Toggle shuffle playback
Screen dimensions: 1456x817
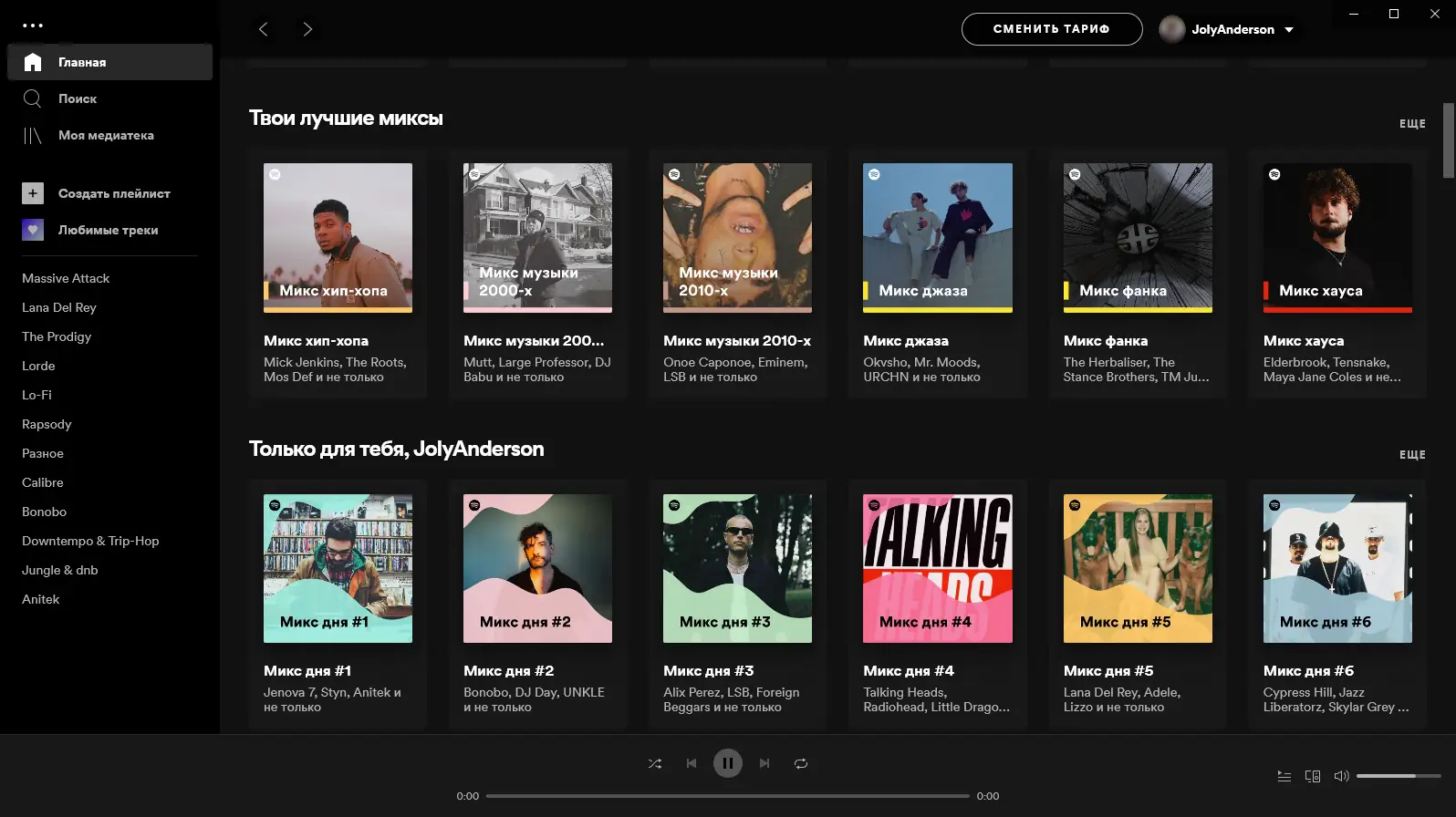point(655,763)
